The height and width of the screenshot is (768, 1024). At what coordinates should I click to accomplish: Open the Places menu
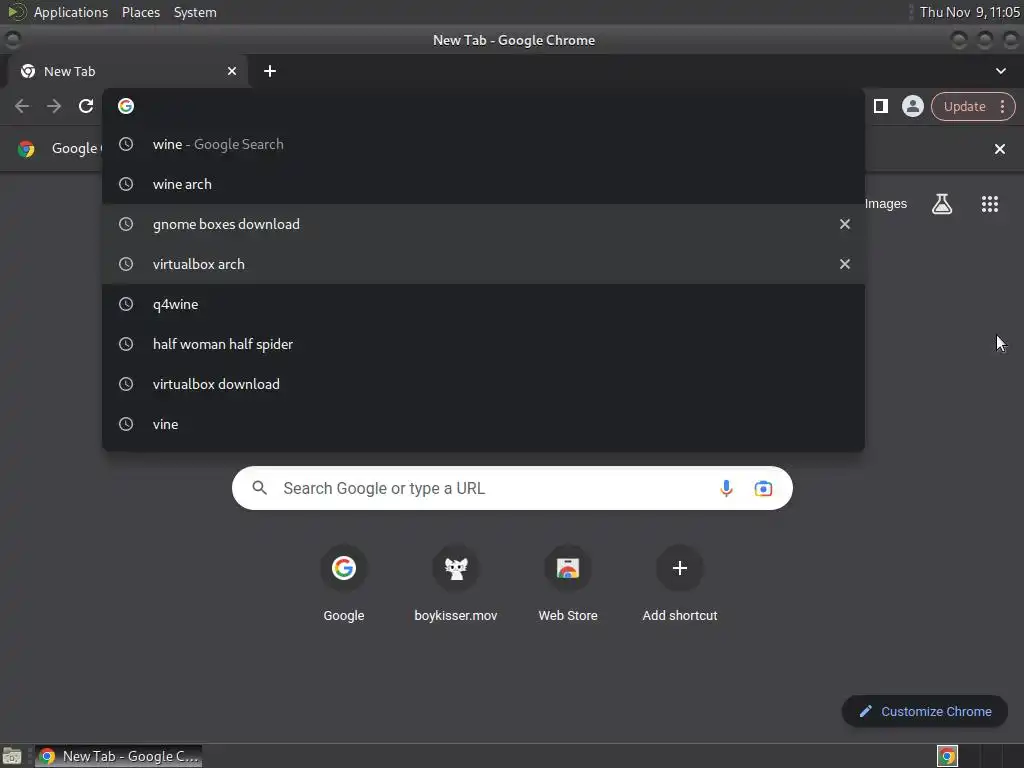click(x=141, y=12)
